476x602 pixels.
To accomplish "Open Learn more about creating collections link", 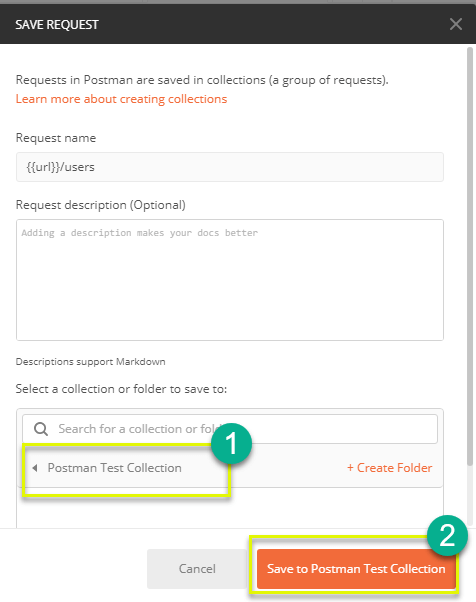I will [x=121, y=99].
